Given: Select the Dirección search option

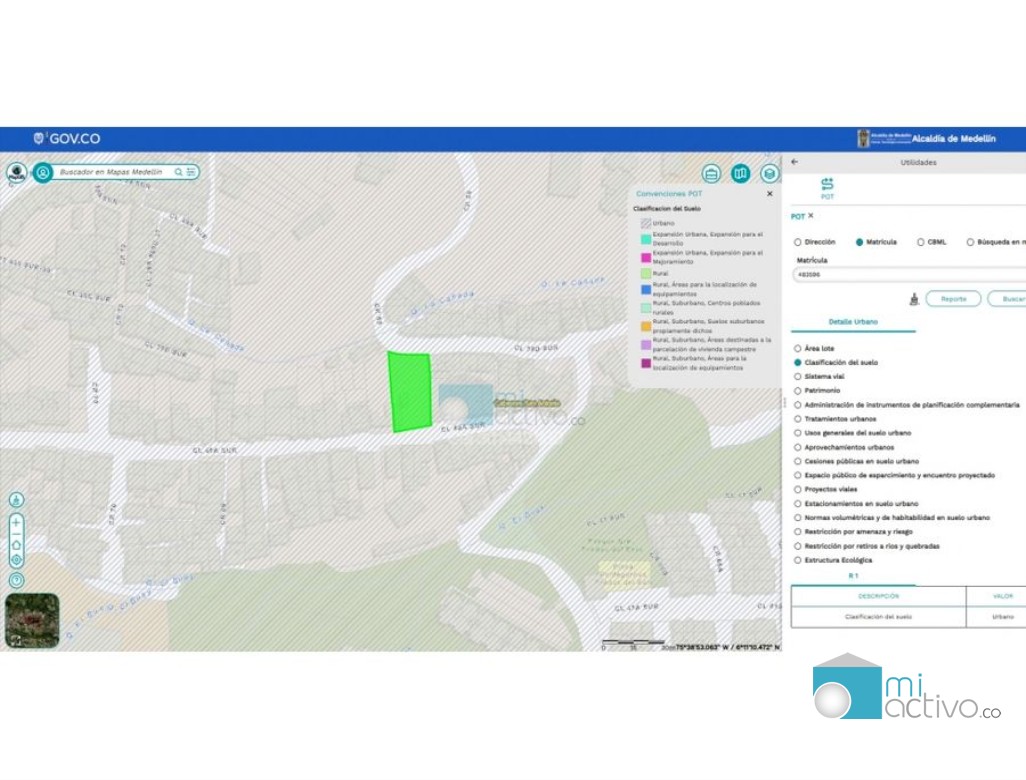Looking at the screenshot, I should tap(797, 242).
